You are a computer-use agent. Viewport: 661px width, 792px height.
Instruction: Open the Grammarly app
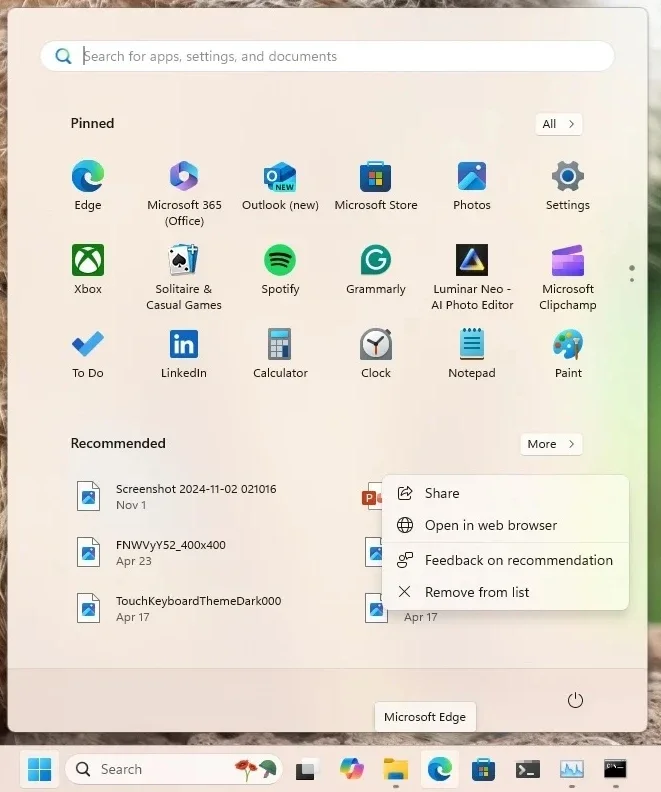376,269
